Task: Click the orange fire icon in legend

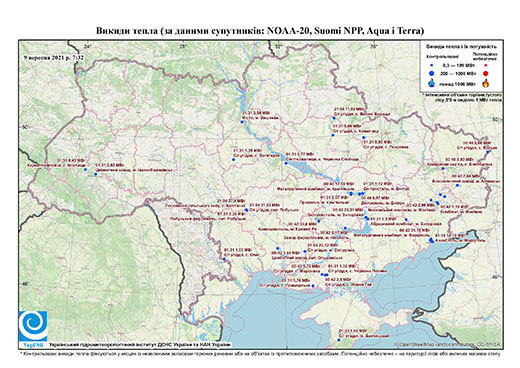Action: [x=486, y=83]
